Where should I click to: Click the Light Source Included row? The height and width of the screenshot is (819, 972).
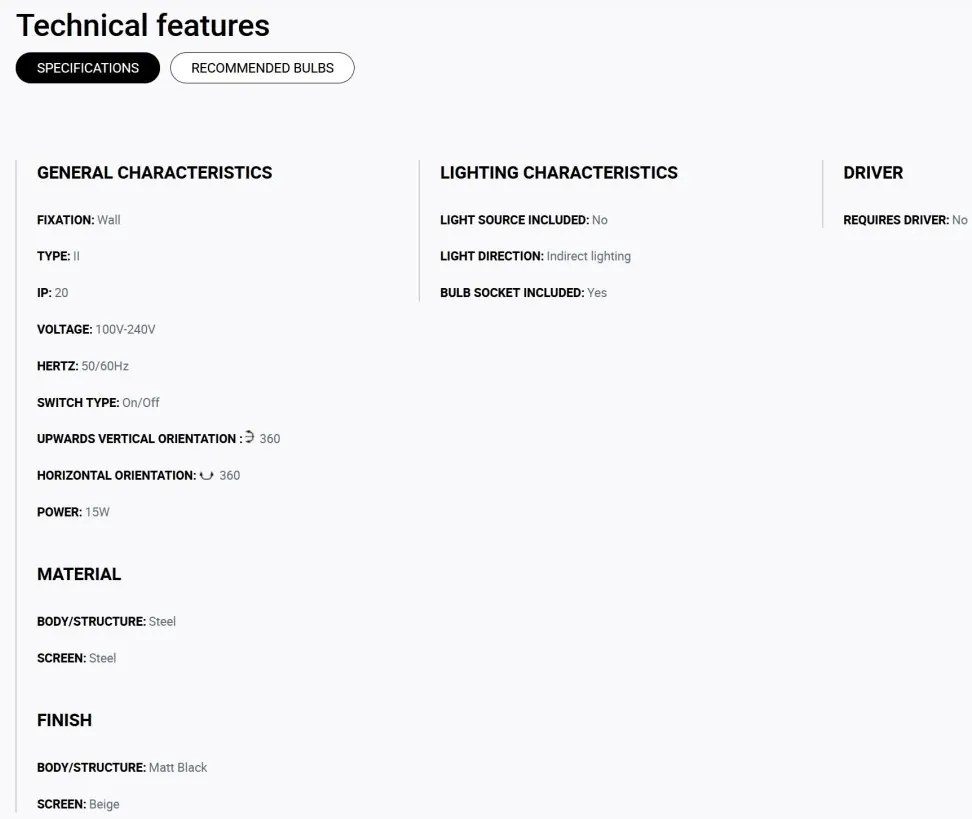(x=524, y=220)
